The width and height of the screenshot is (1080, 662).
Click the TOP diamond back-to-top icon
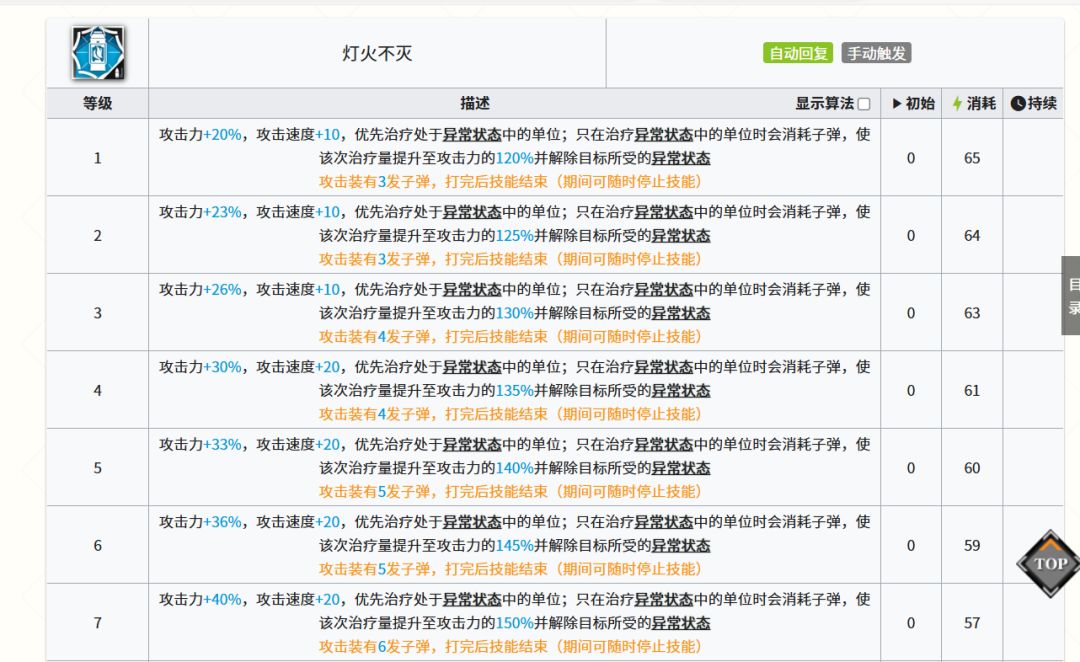(x=1049, y=563)
